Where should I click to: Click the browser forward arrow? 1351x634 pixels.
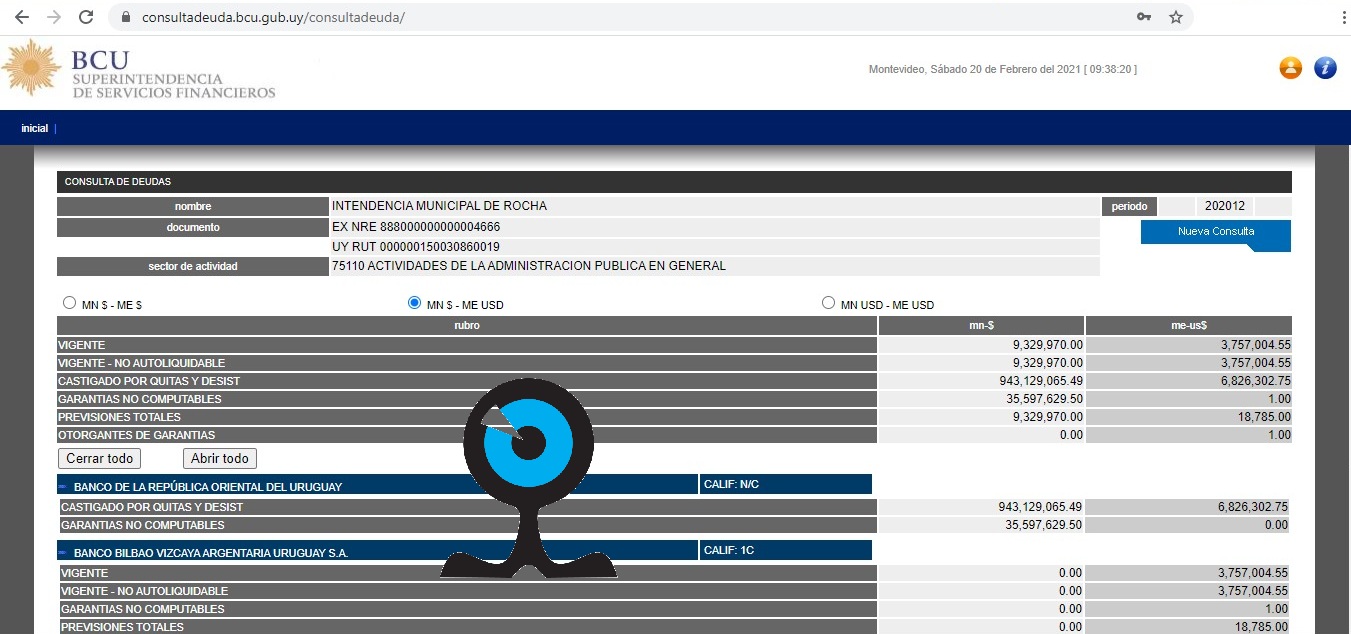click(53, 17)
